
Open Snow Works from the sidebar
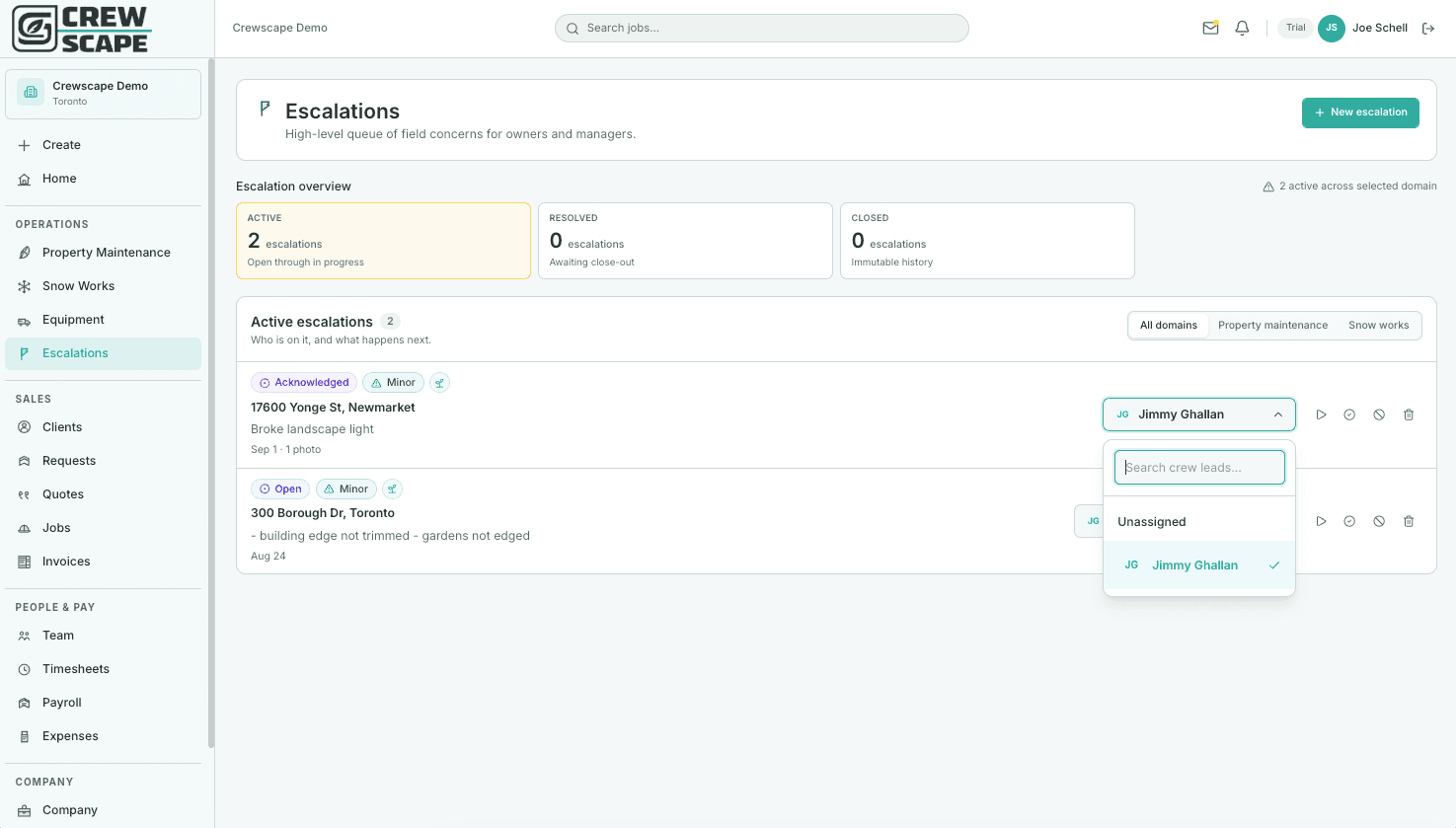pos(103,286)
